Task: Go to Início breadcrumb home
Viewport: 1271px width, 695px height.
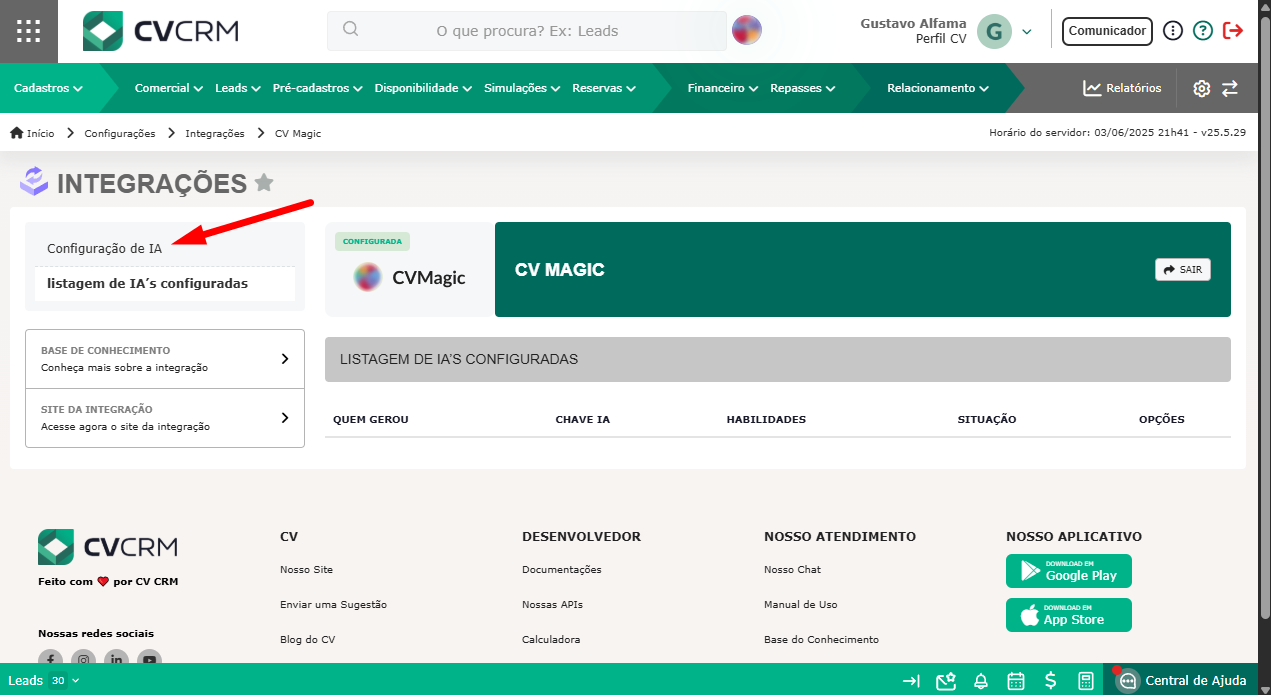Action: pos(32,133)
